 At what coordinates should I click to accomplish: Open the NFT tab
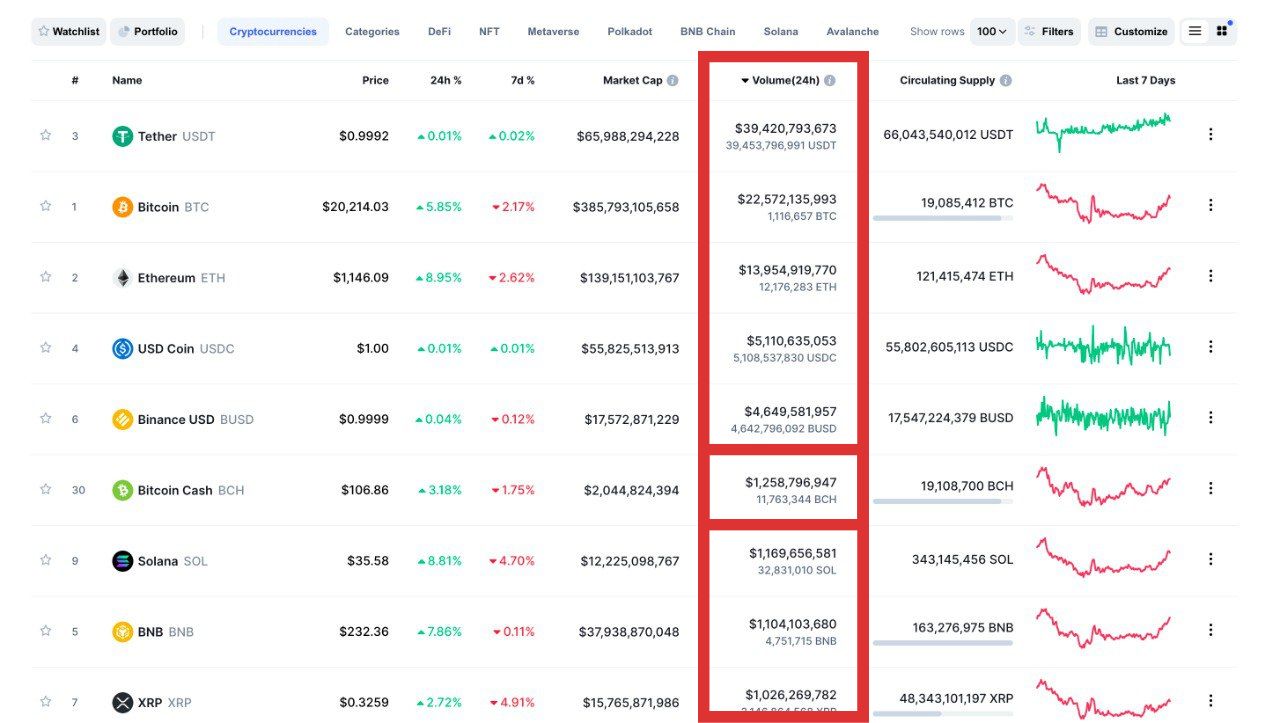pyautogui.click(x=489, y=31)
